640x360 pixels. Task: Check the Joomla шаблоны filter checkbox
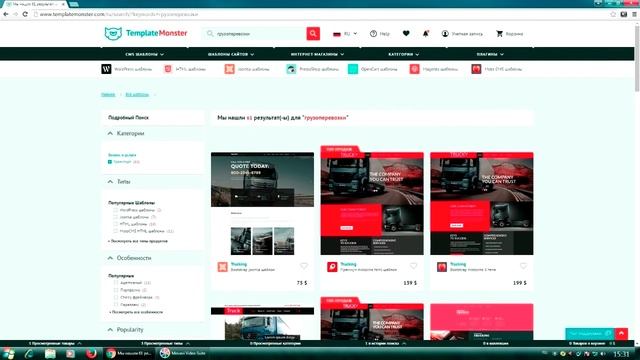[116, 217]
